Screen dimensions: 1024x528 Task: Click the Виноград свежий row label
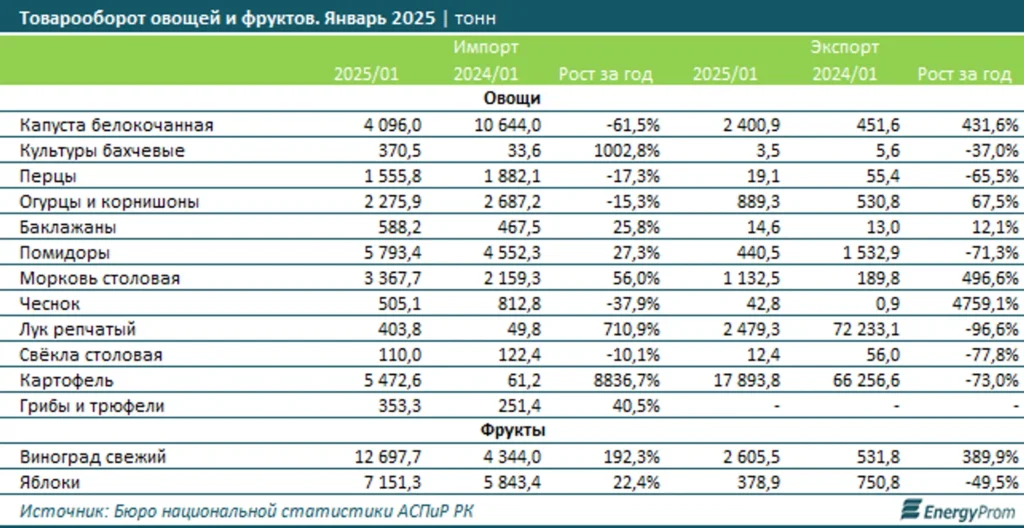(93, 457)
